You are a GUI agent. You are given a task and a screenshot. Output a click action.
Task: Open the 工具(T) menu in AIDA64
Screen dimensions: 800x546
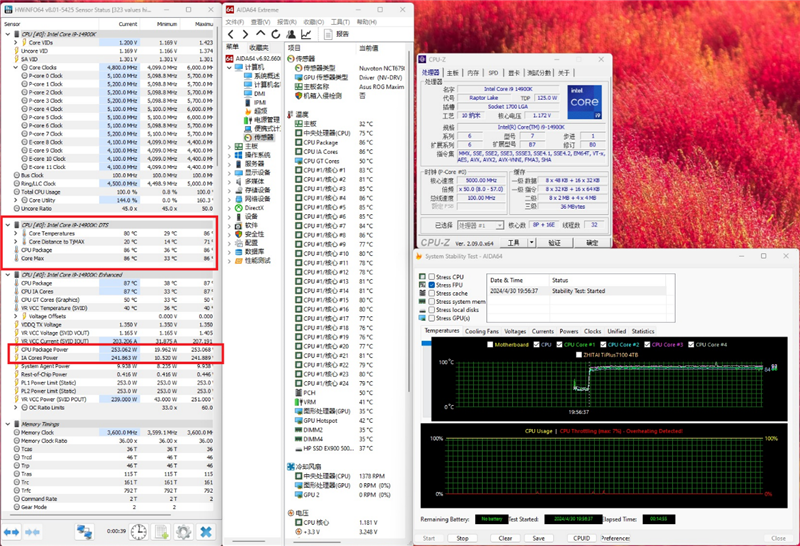click(x=340, y=22)
